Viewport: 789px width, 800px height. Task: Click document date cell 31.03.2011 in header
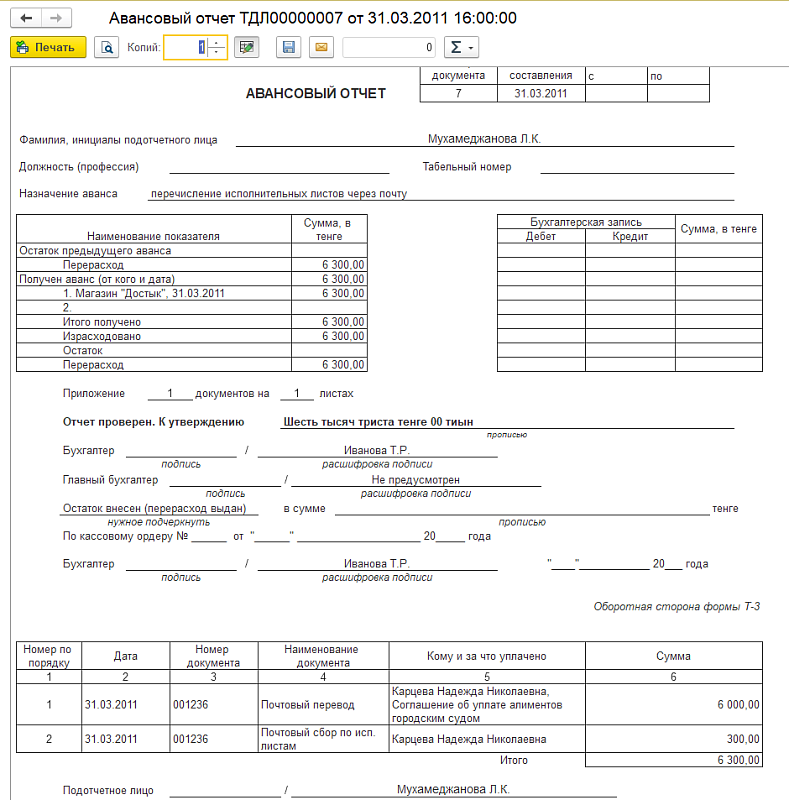pyautogui.click(x=540, y=93)
